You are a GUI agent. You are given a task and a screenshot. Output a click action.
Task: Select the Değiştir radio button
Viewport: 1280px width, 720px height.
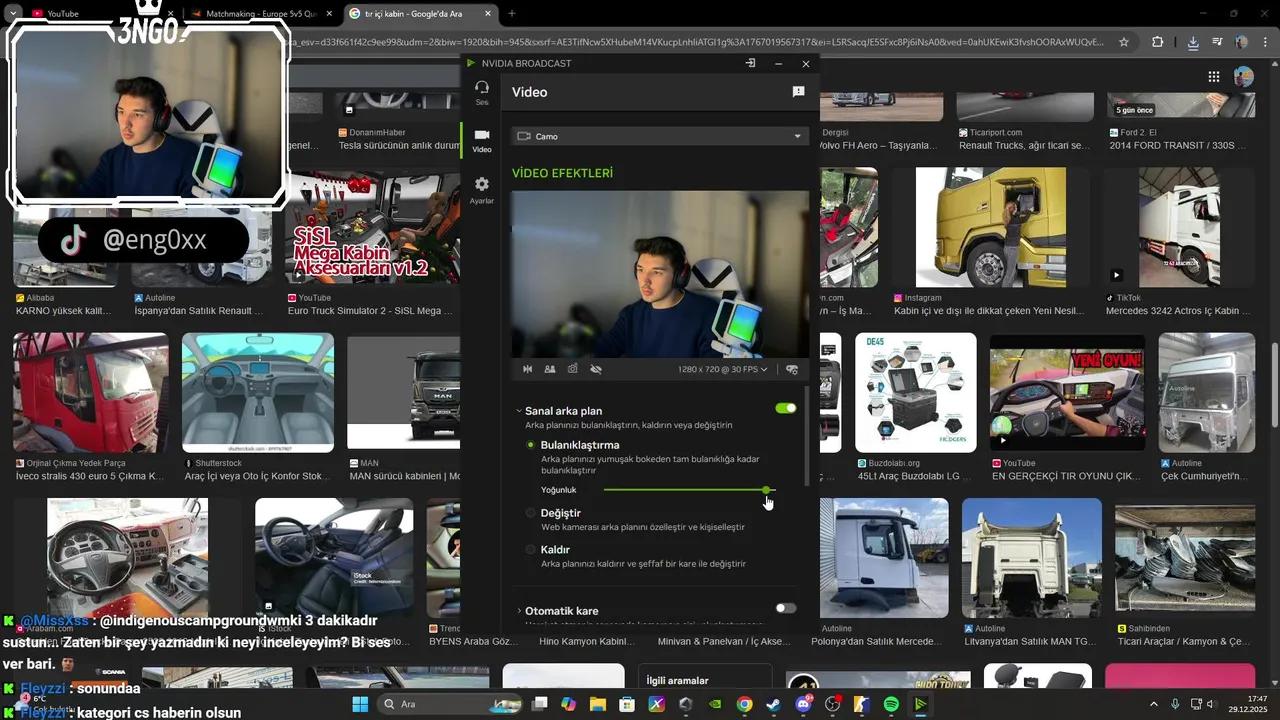pyautogui.click(x=530, y=513)
